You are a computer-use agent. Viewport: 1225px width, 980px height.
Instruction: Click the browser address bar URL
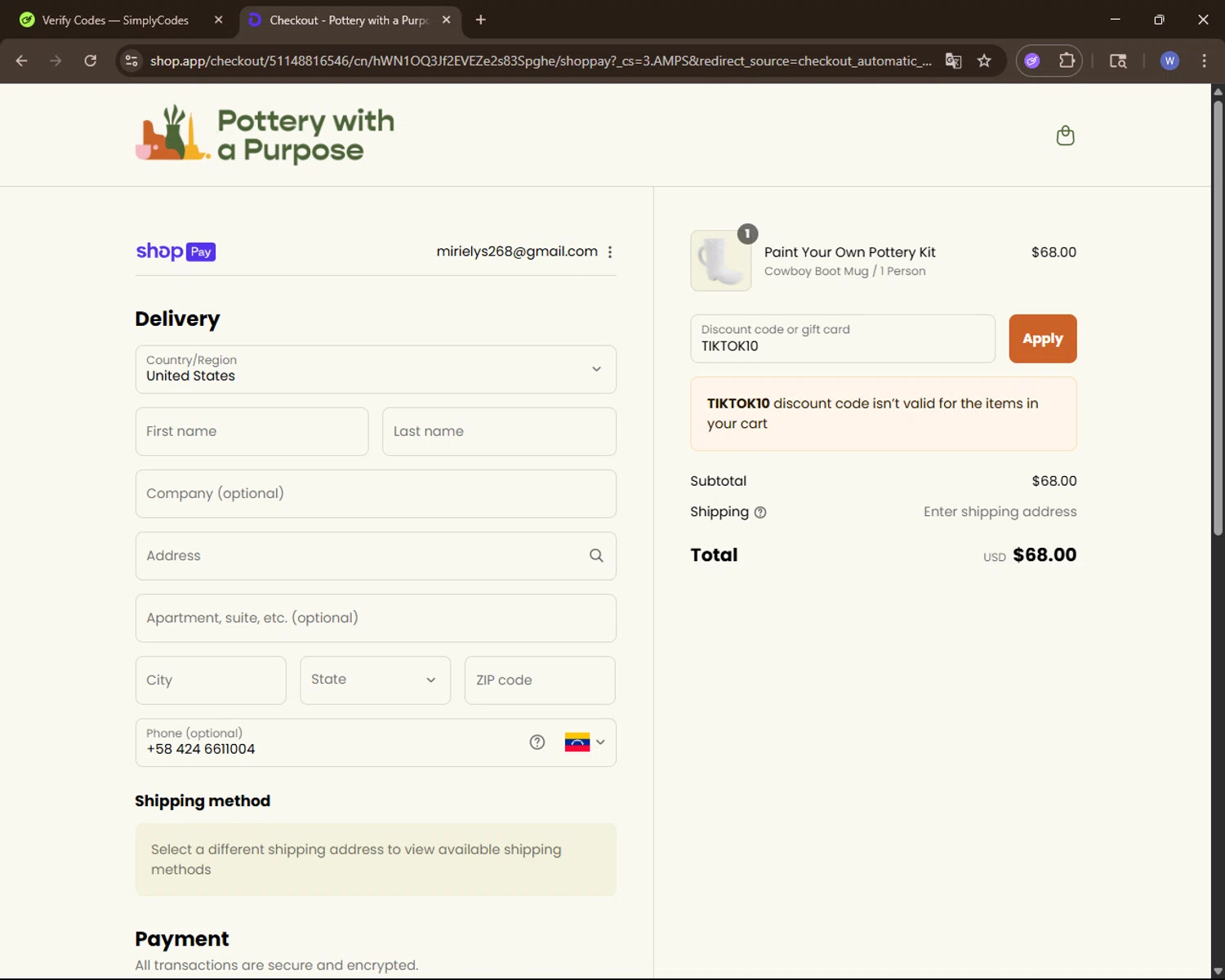pos(540,60)
